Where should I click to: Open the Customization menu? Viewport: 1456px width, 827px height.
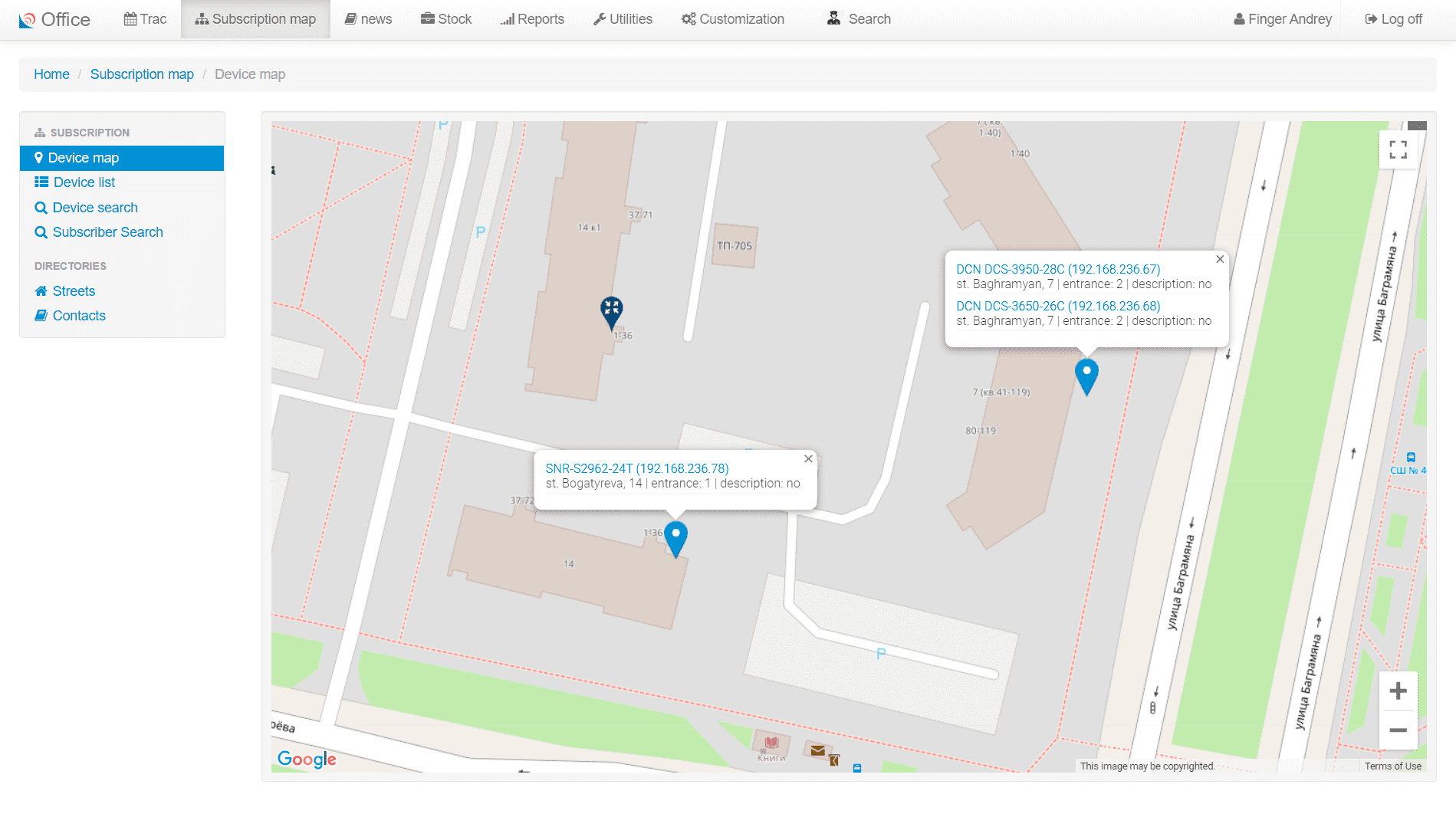pyautogui.click(x=733, y=19)
